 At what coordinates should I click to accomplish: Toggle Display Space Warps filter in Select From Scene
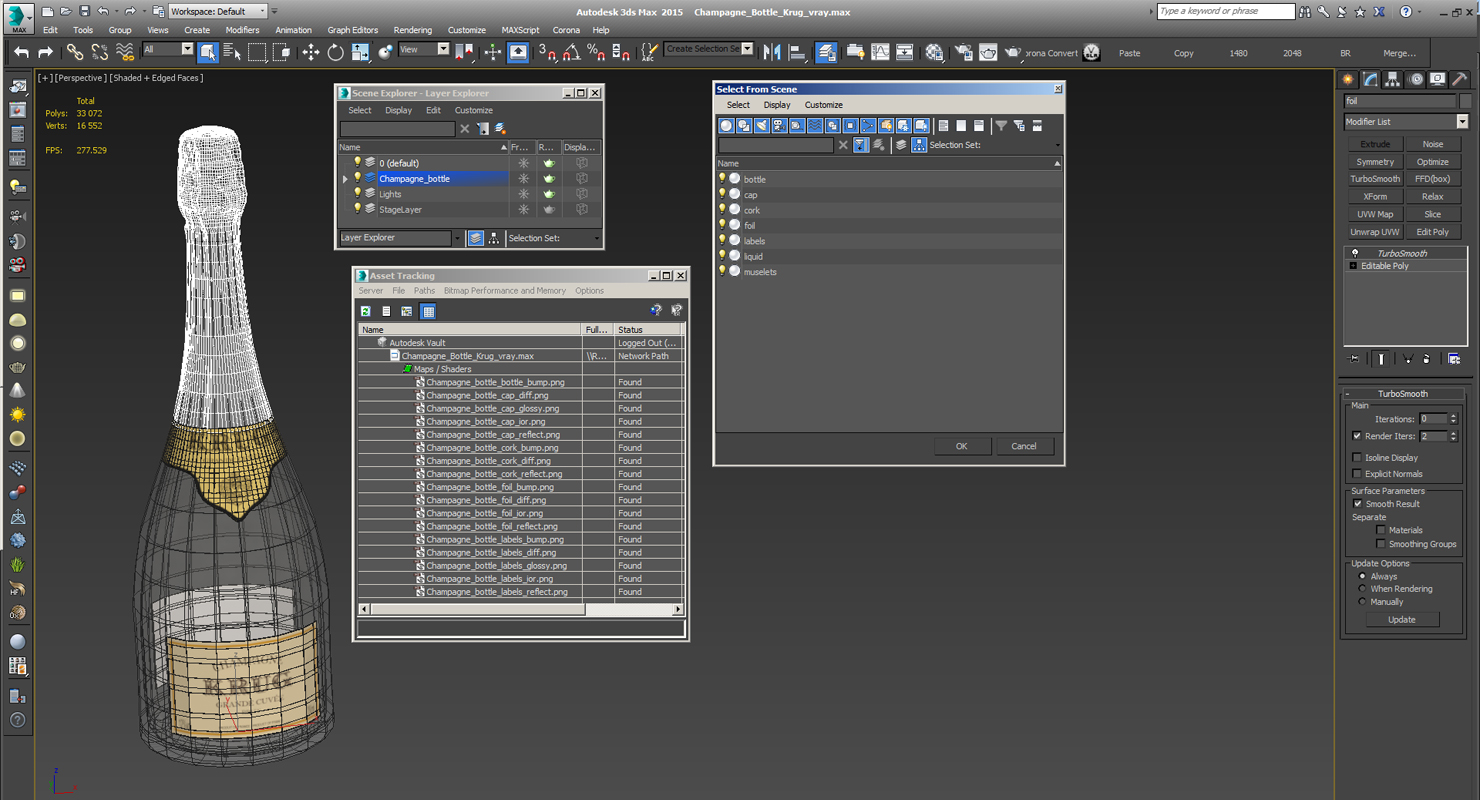tap(815, 126)
